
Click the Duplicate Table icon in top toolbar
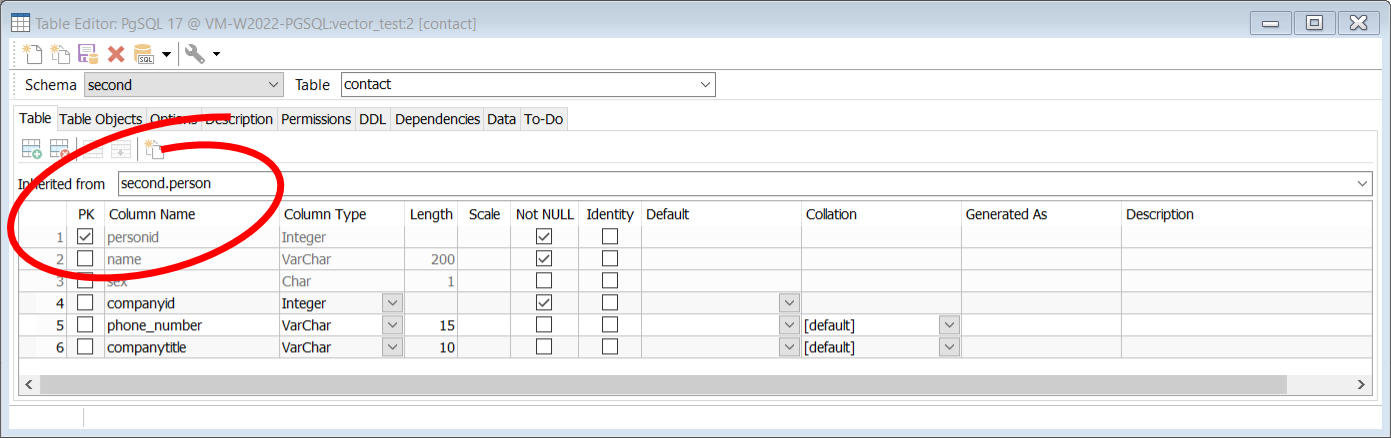60,54
